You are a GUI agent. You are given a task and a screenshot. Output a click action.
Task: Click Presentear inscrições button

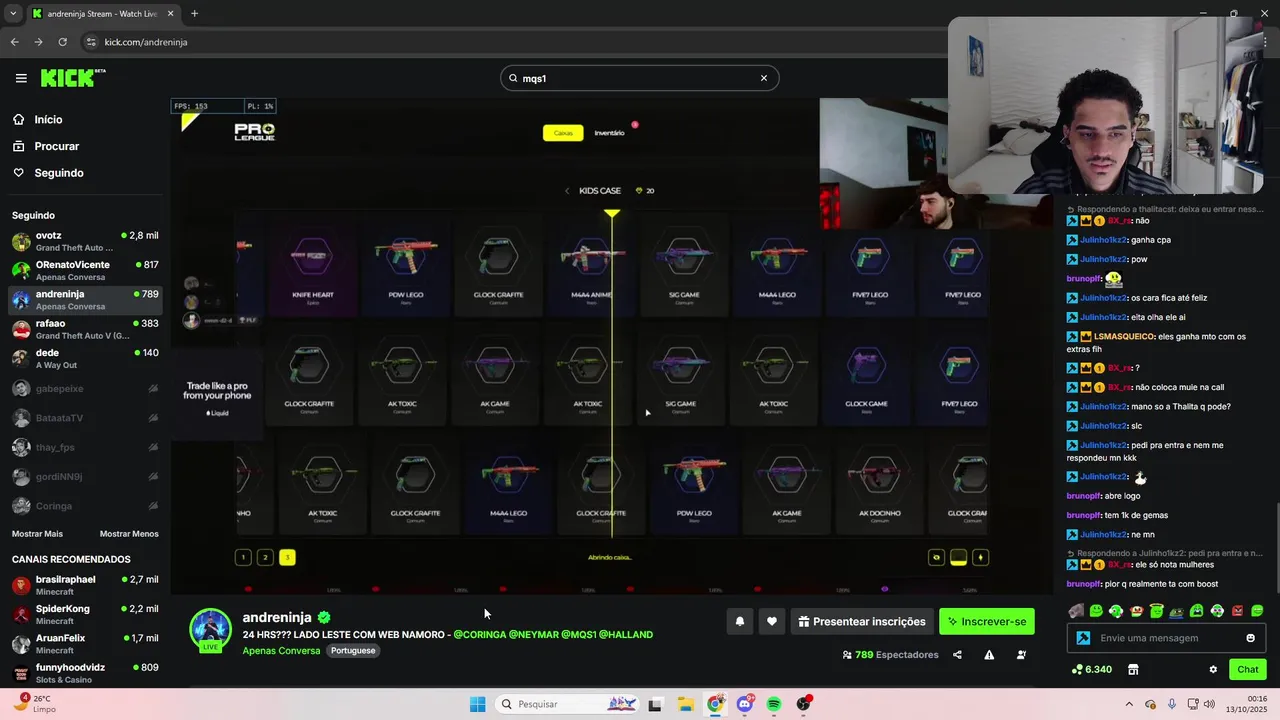[862, 621]
